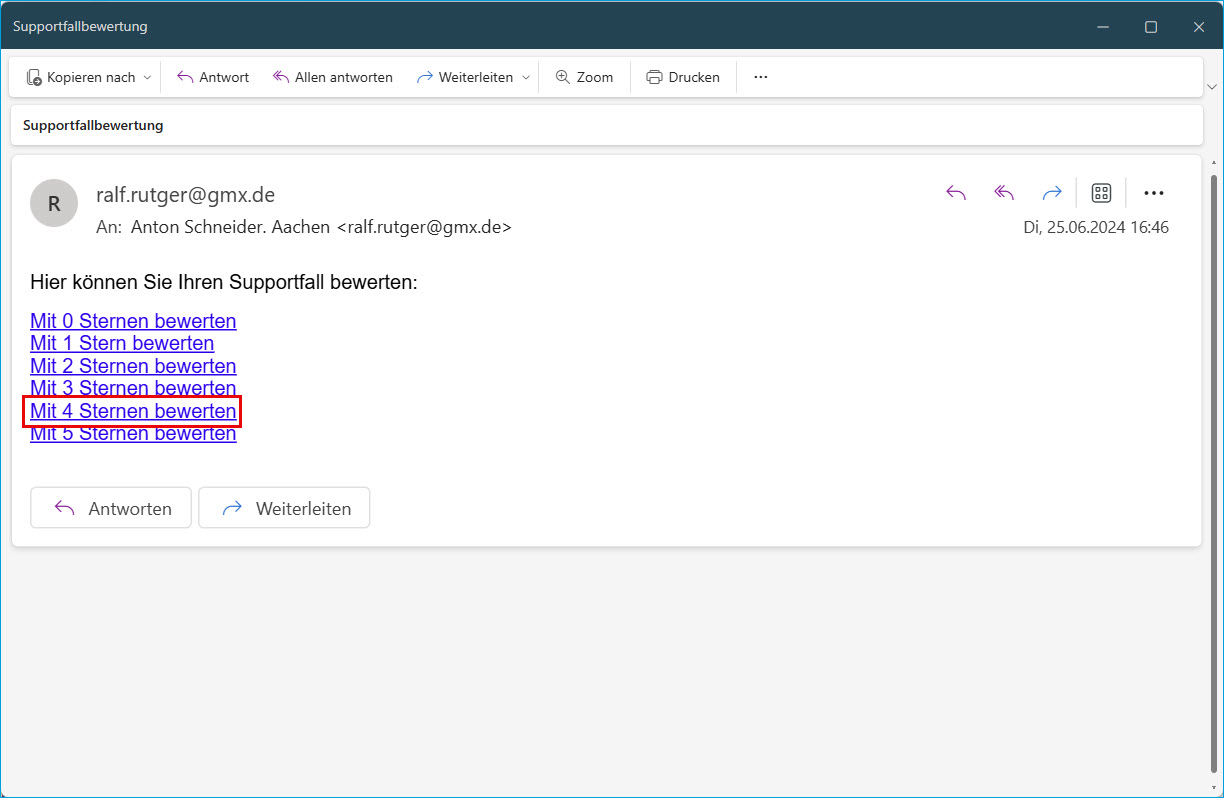This screenshot has height=798, width=1224.
Task: Open the apps grid icon in message header
Action: coord(1101,193)
